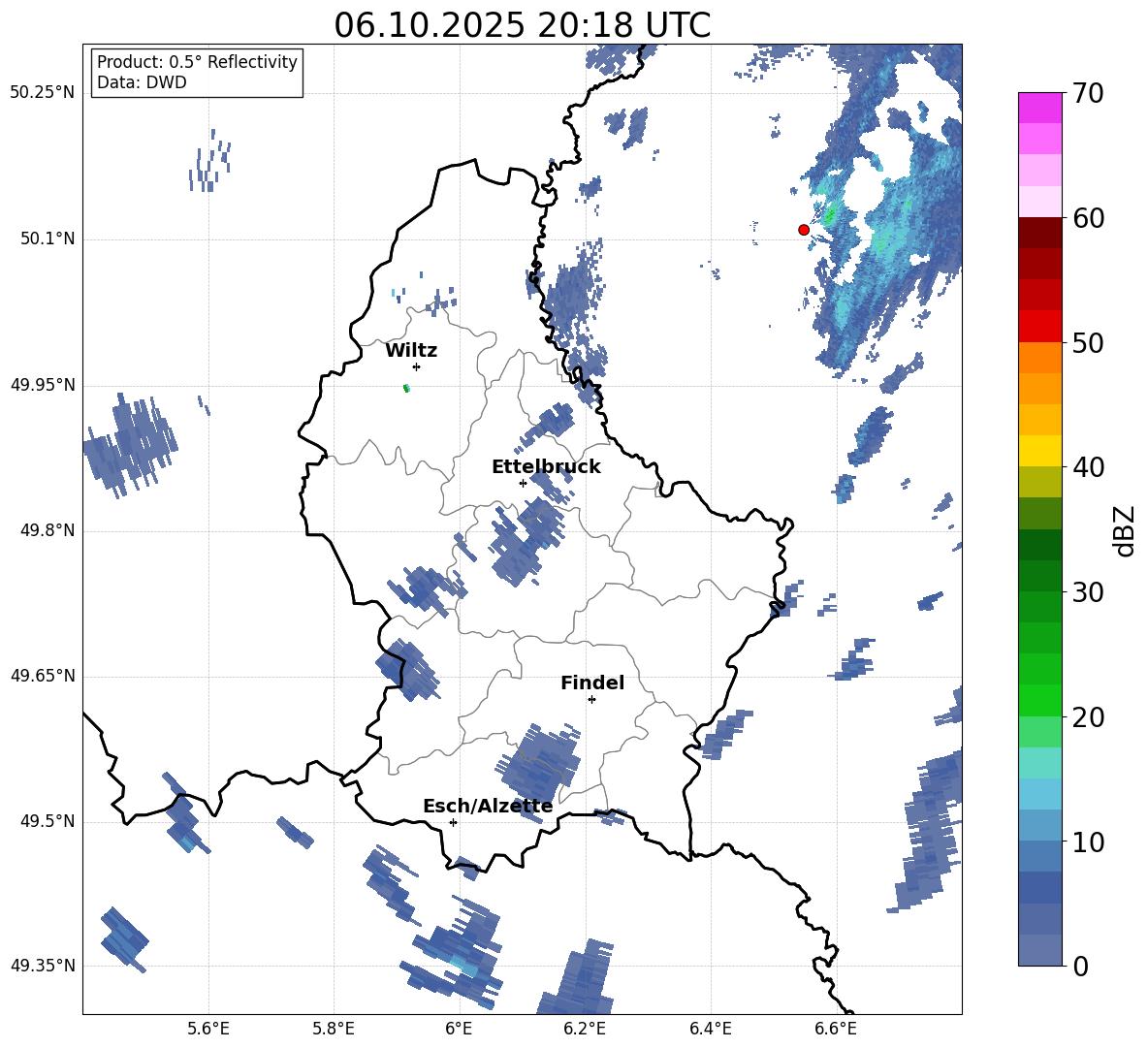Click the Wiltz station cross marker
1148x1048 pixels.
[x=417, y=366]
